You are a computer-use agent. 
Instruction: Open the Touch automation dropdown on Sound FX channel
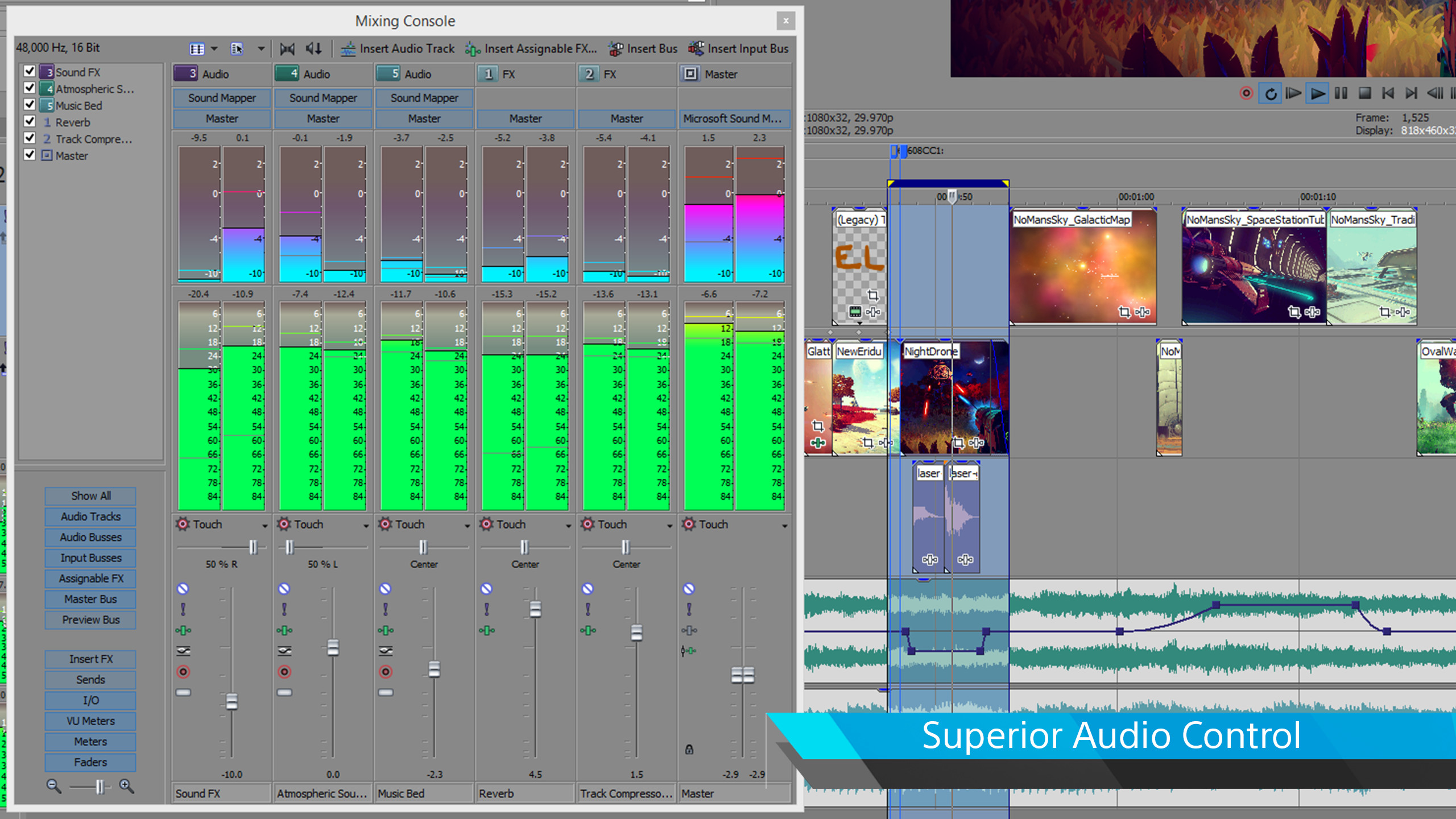[x=264, y=524]
